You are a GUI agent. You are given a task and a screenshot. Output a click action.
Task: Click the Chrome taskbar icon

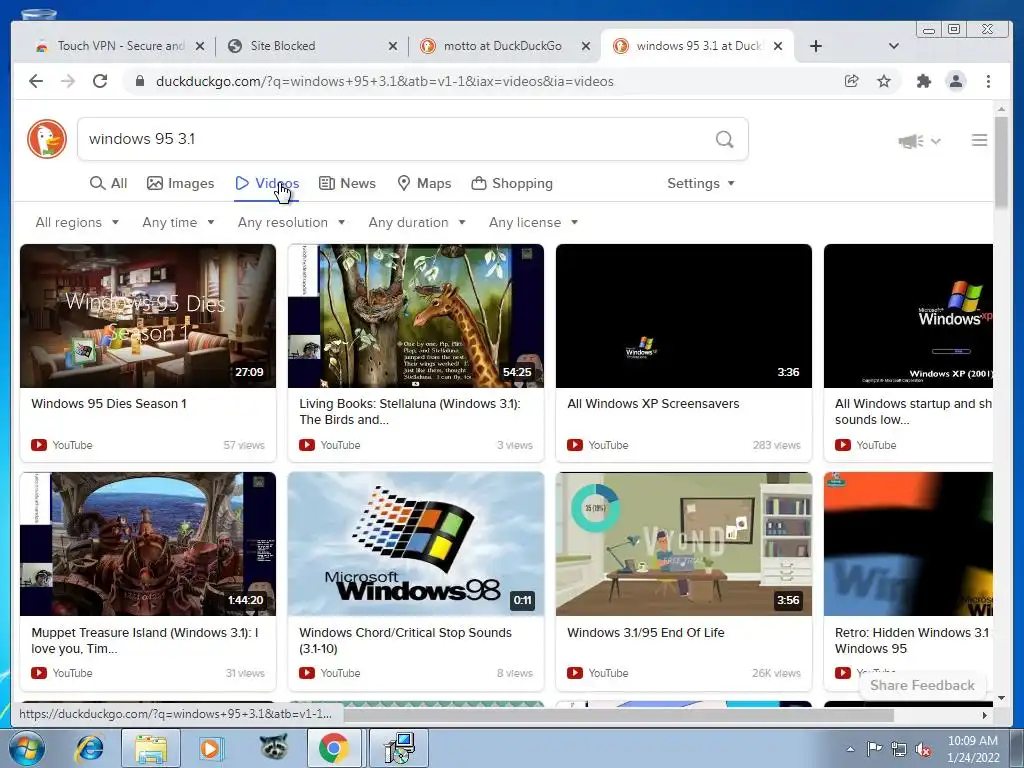pos(334,748)
